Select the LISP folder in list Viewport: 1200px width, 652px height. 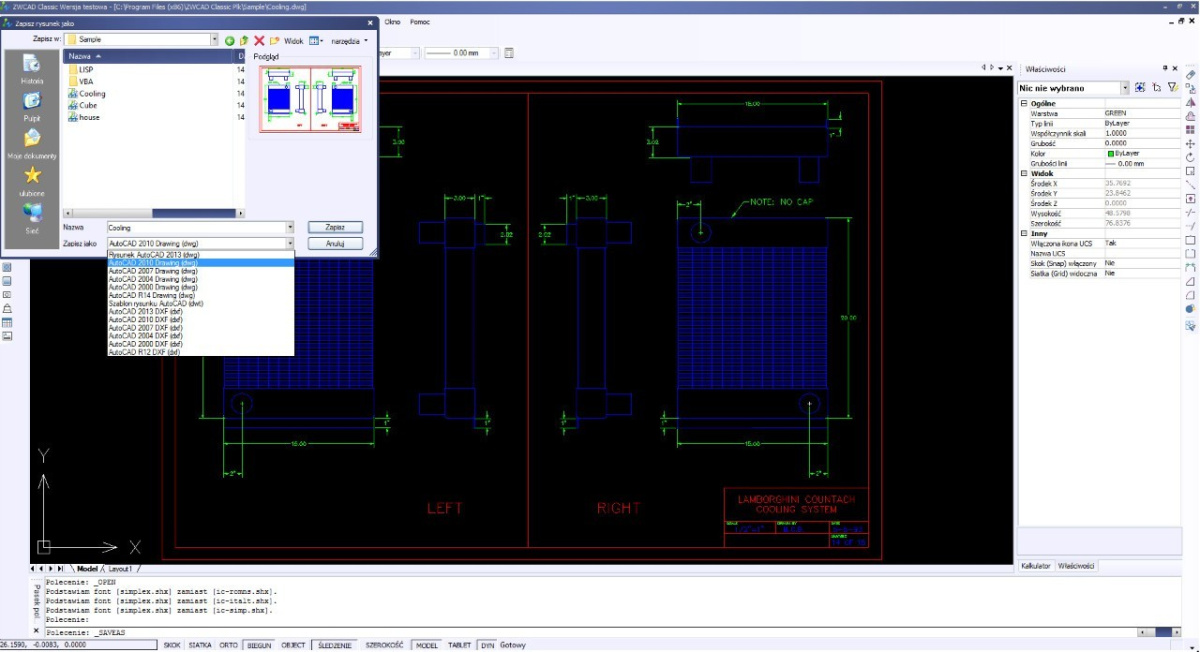tap(81, 70)
